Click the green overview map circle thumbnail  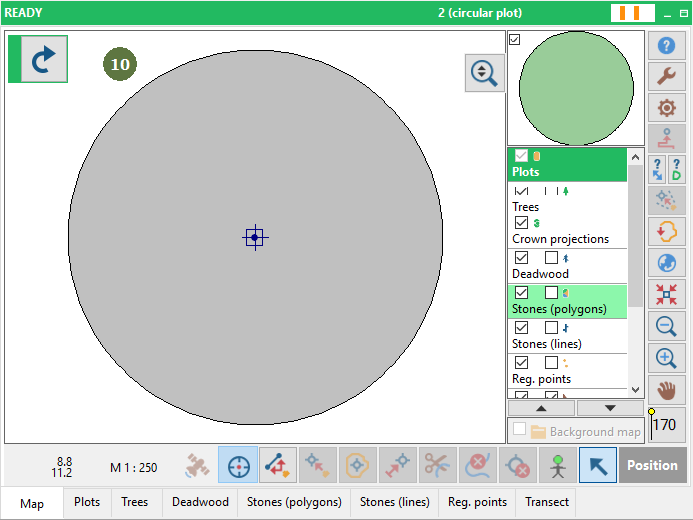tap(576, 88)
